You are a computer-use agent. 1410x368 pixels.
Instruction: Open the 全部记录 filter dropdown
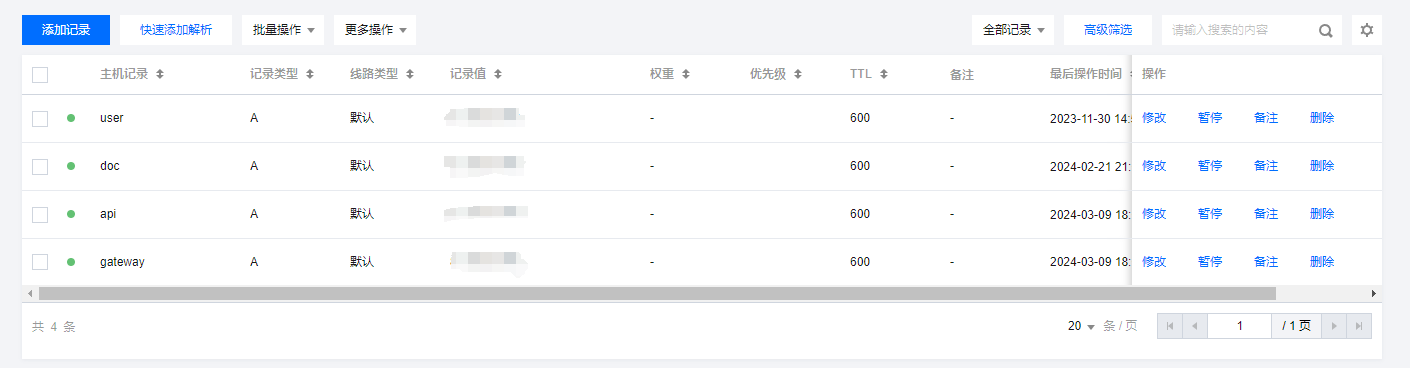click(x=1013, y=30)
